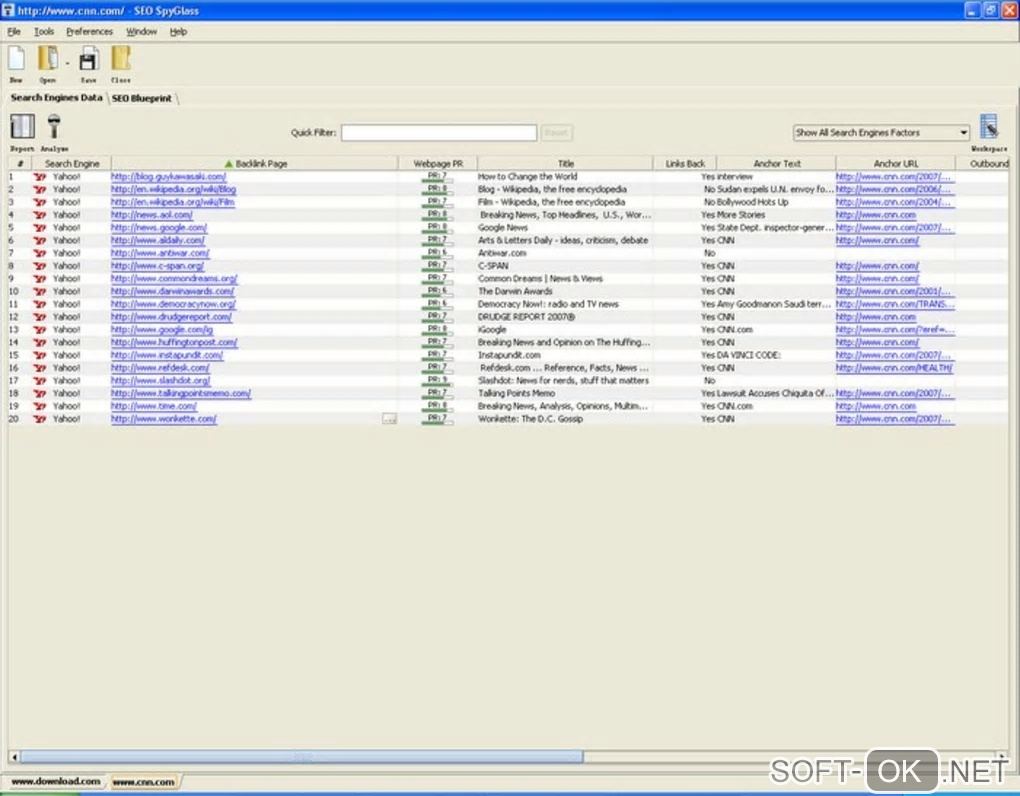Screen dimensions: 1020x796
Task: Open the Window menu
Action: pos(141,31)
